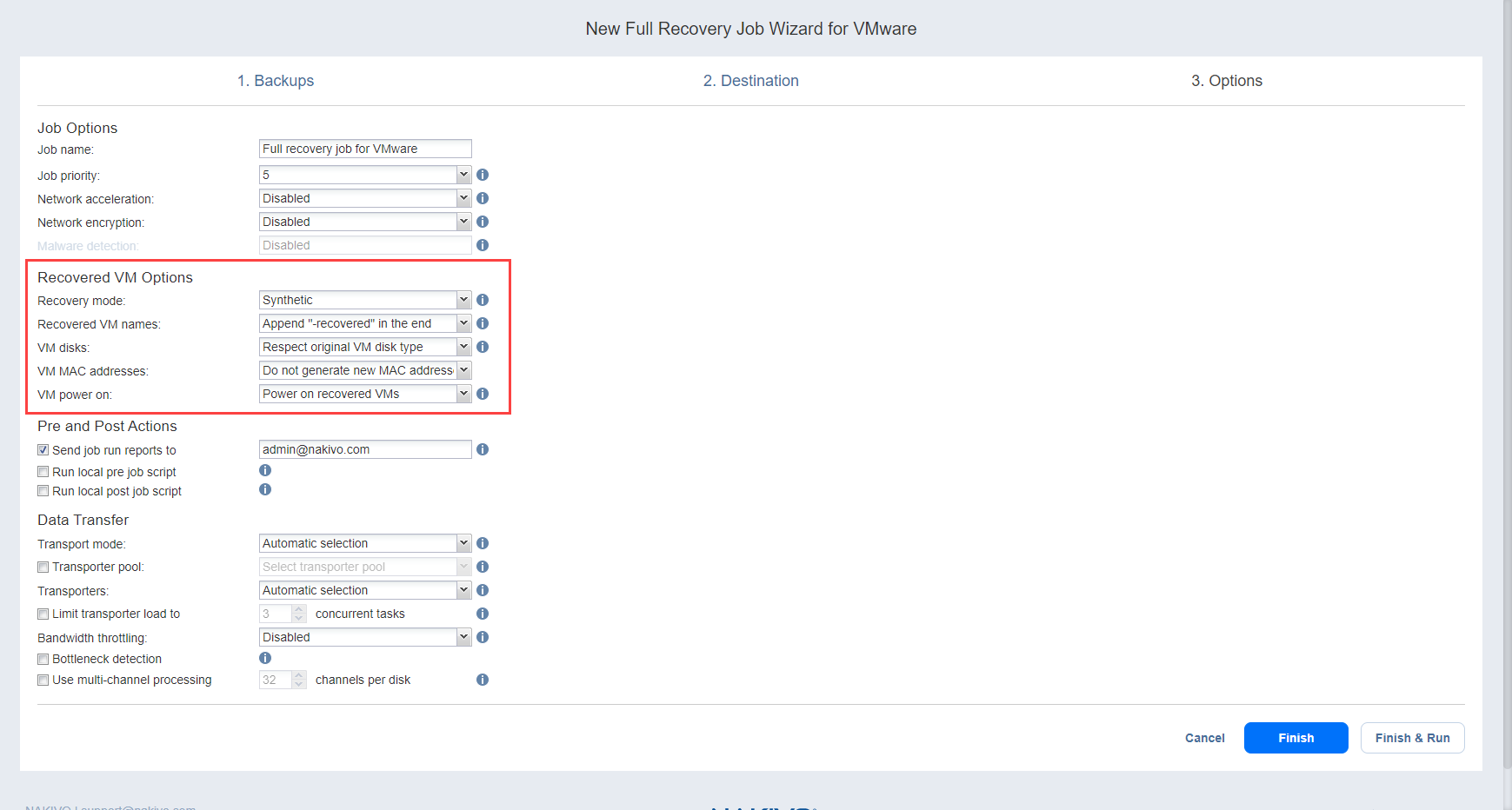The height and width of the screenshot is (810, 1512).
Task: Click the info icon next to Job priority
Action: [x=483, y=175]
